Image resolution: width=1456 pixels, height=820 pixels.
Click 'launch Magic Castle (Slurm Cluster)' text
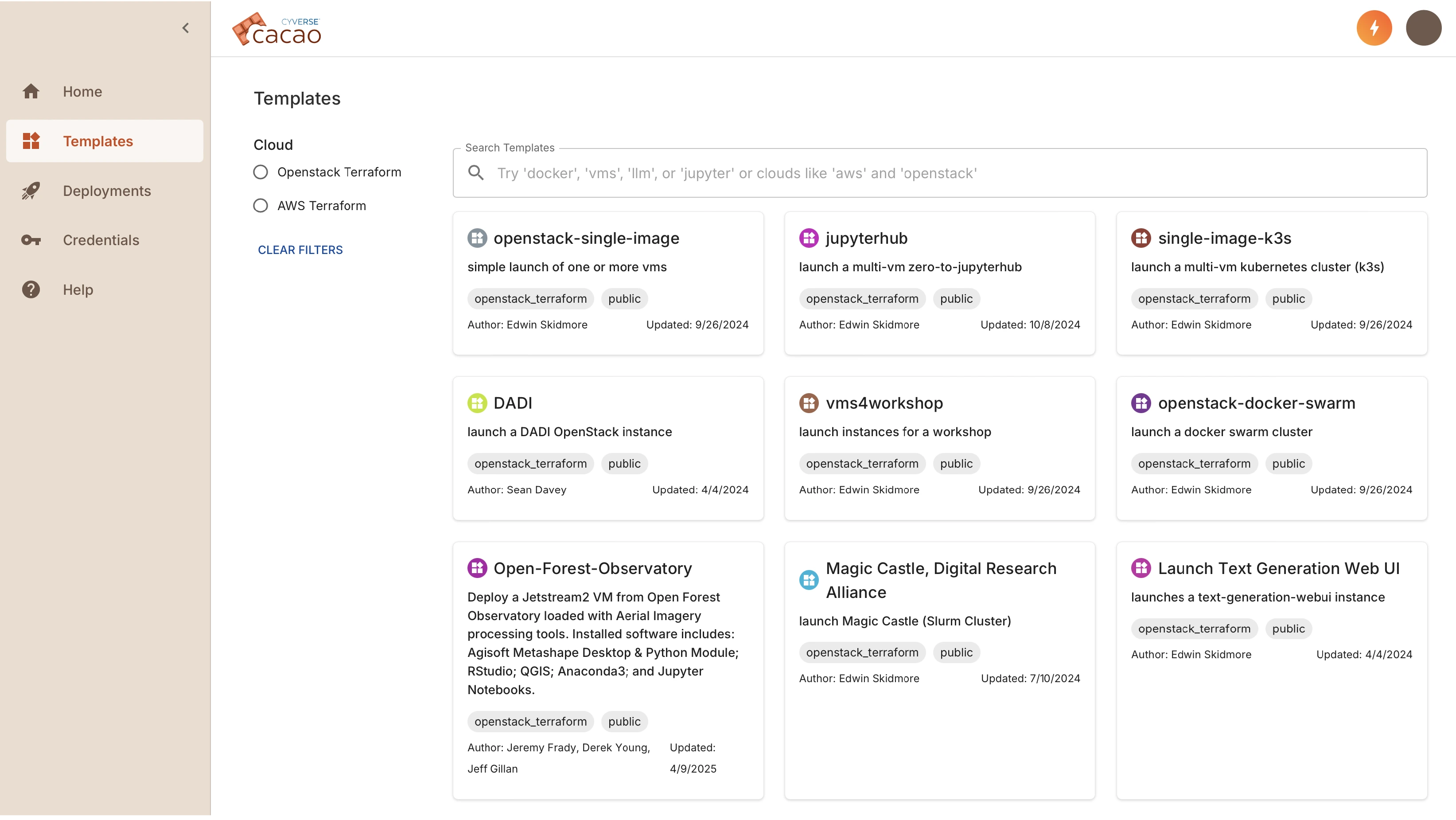tap(904, 621)
